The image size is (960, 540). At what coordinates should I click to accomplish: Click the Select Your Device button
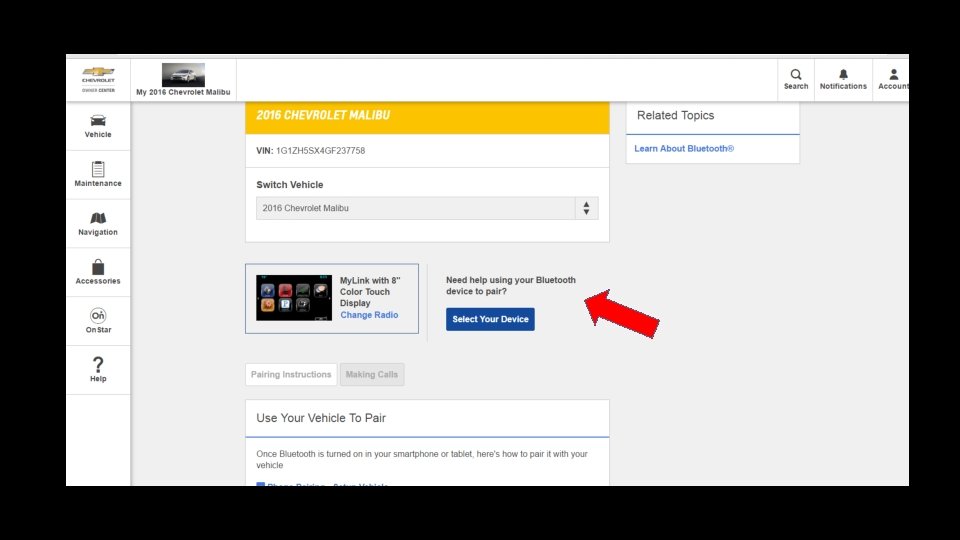(x=490, y=319)
